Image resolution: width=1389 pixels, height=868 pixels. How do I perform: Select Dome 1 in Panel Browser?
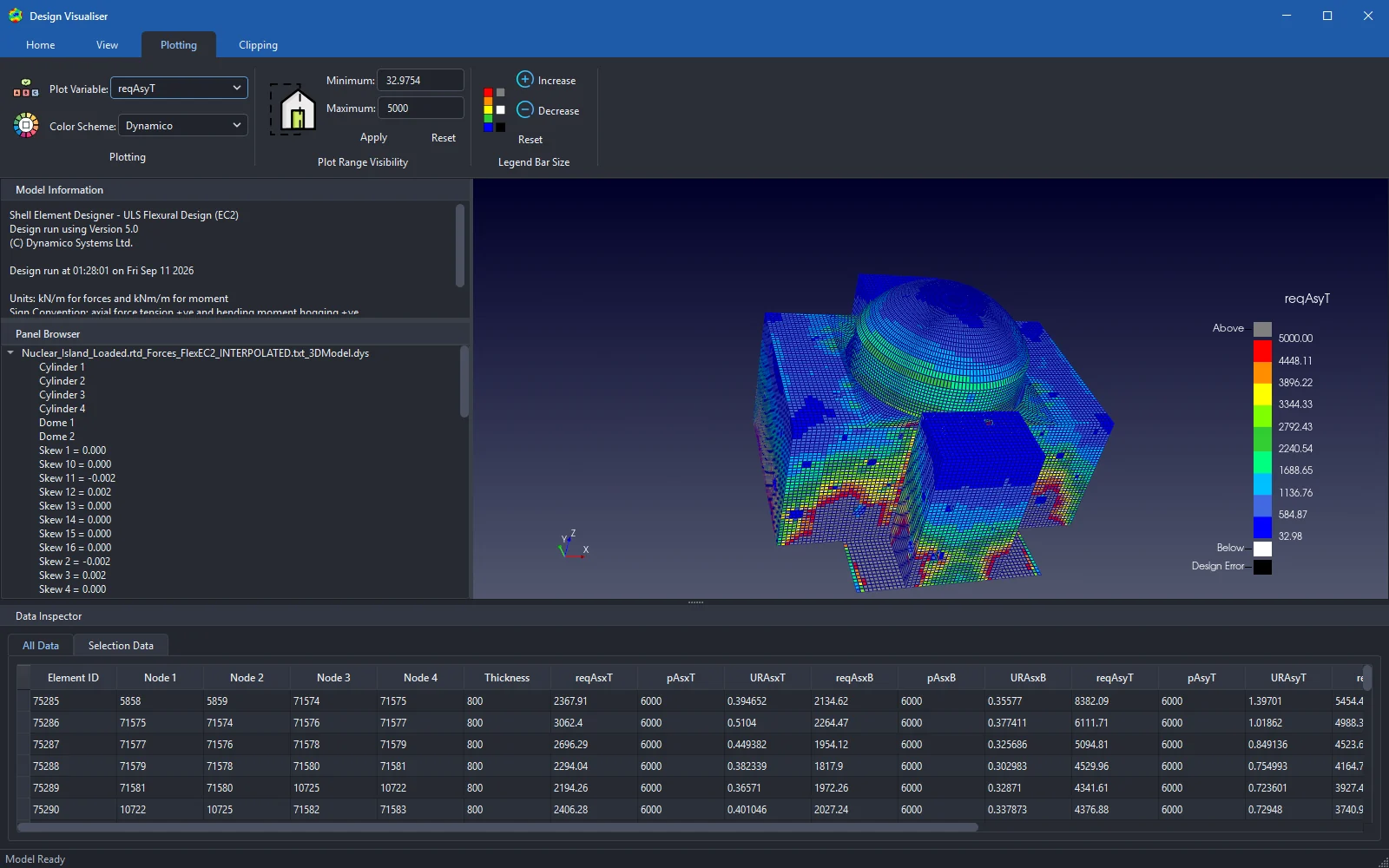[56, 423]
